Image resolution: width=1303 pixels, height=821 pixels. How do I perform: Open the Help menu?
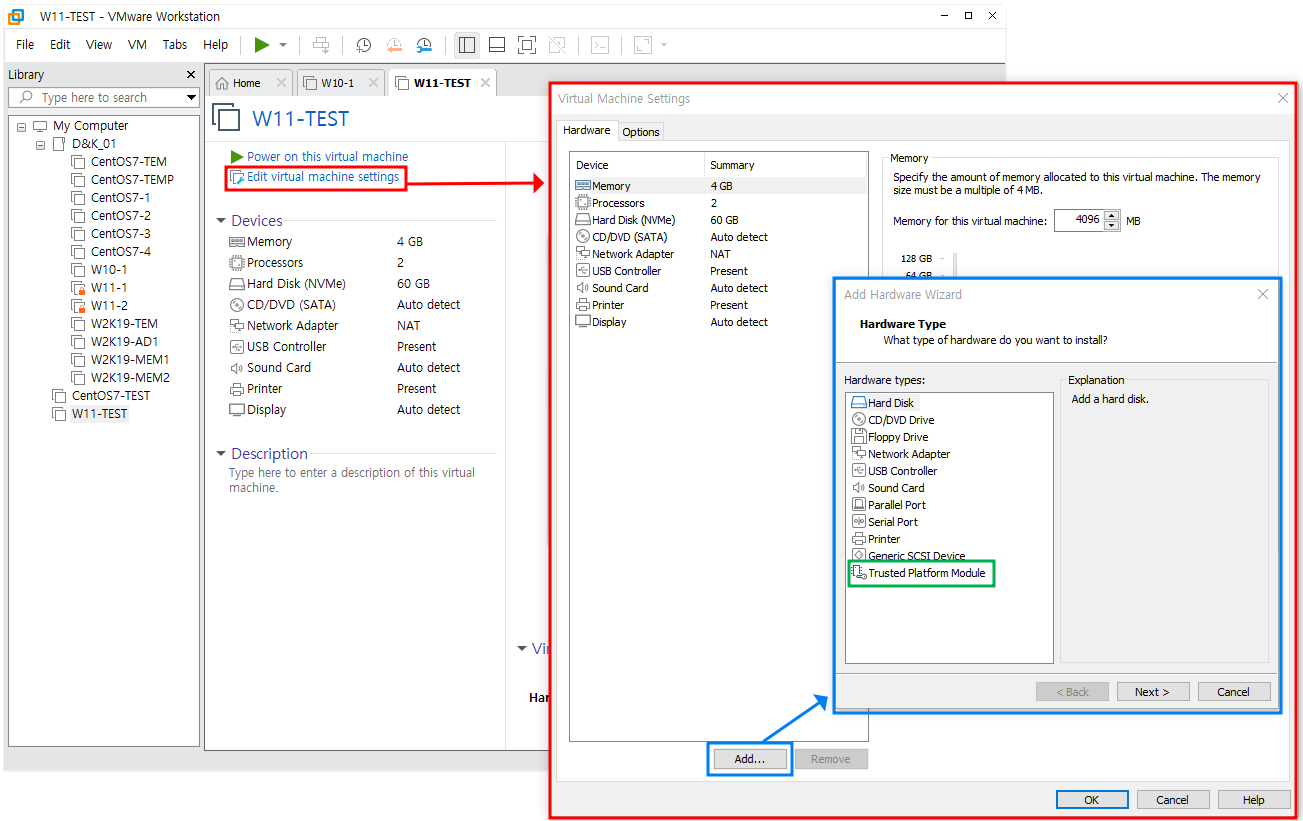click(216, 45)
